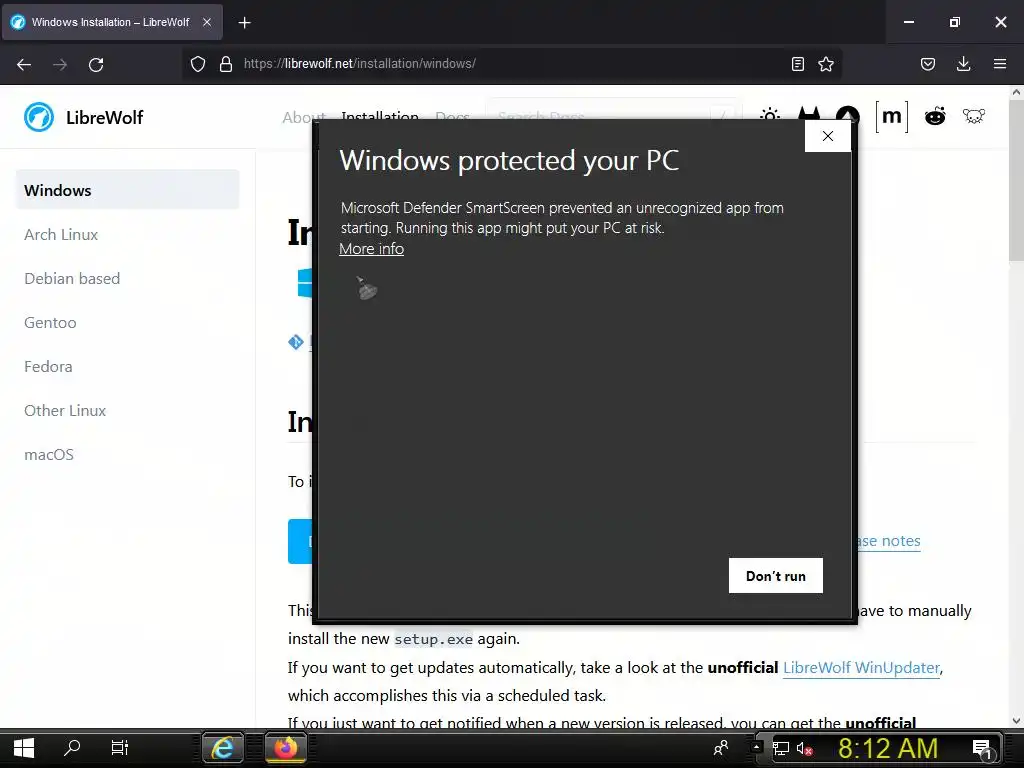Click the Don't run button

775,575
